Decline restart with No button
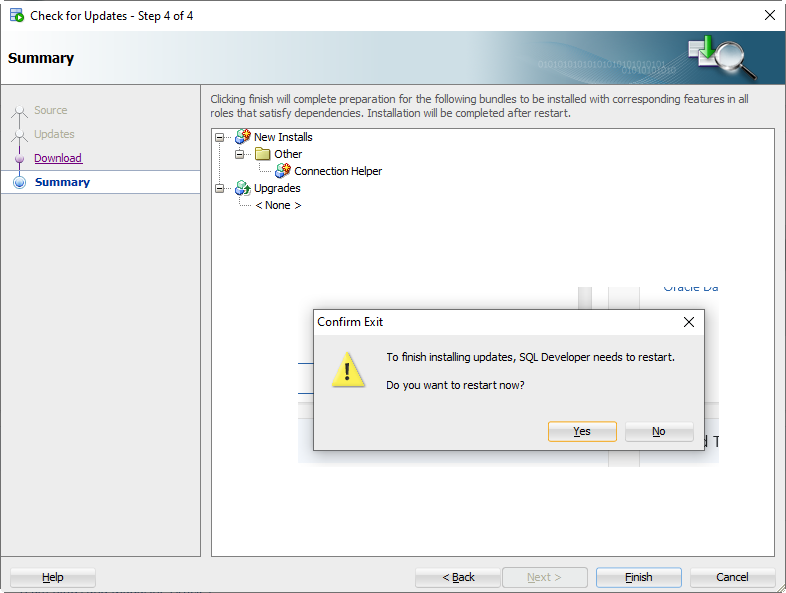The image size is (786, 593). coord(659,431)
